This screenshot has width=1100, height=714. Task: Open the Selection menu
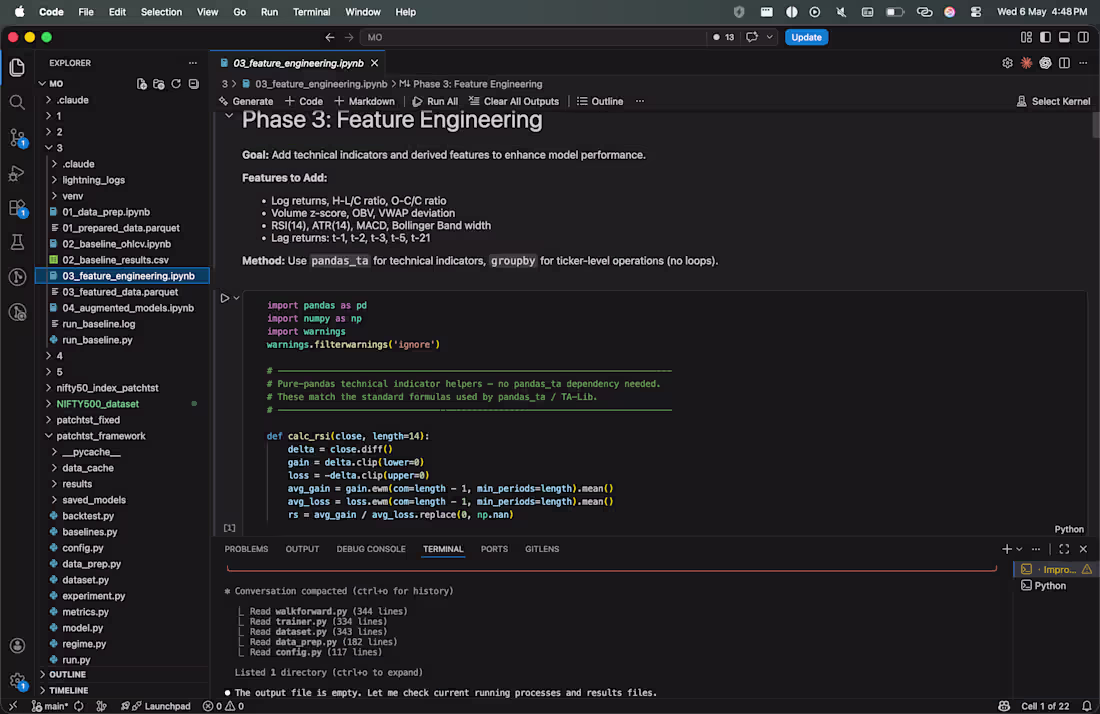(x=161, y=12)
